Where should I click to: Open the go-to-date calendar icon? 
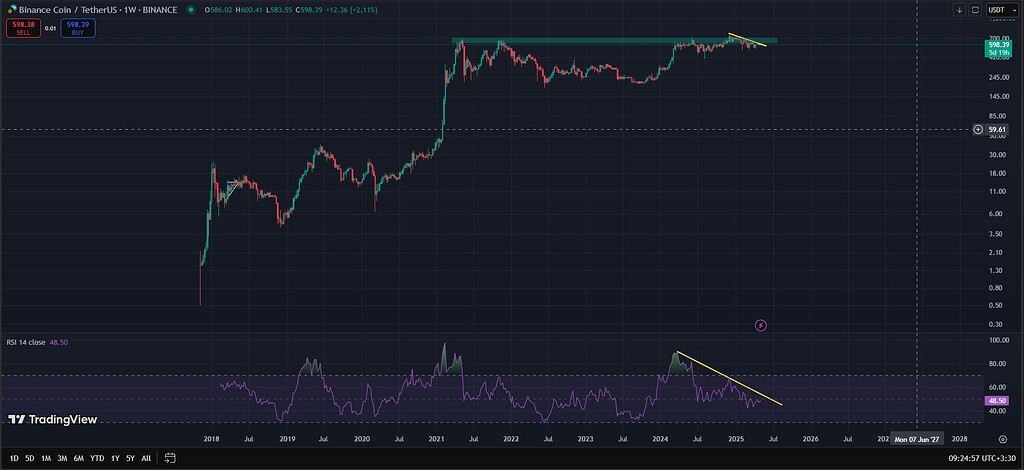point(169,458)
